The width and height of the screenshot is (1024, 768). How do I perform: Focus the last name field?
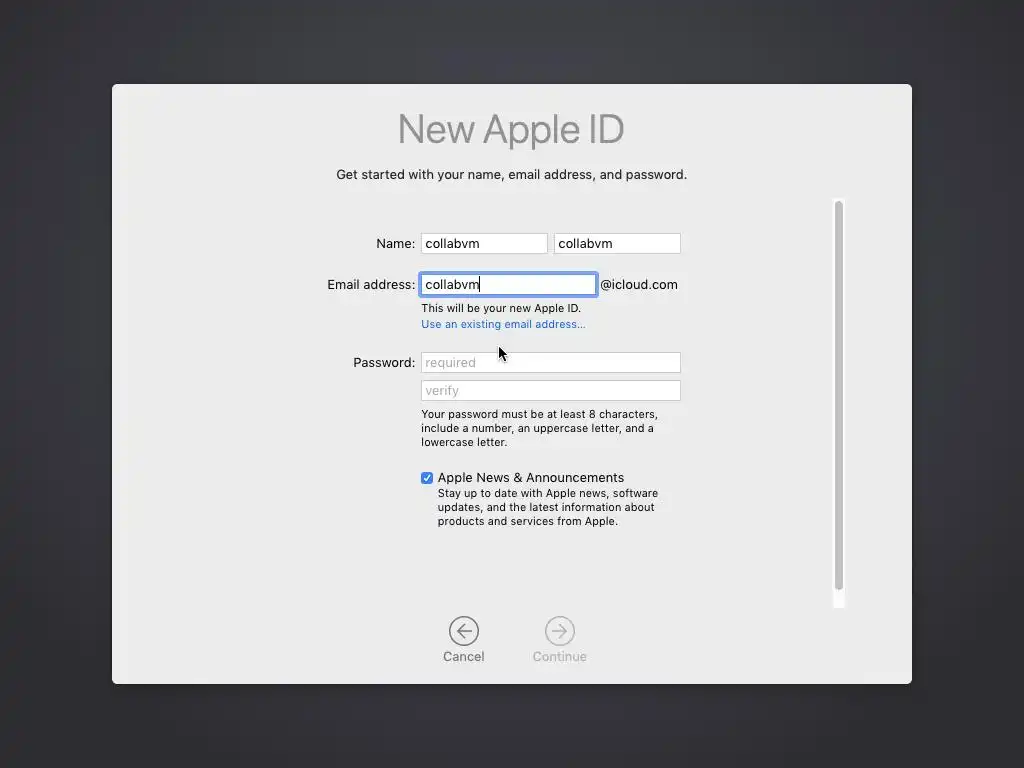click(x=617, y=244)
